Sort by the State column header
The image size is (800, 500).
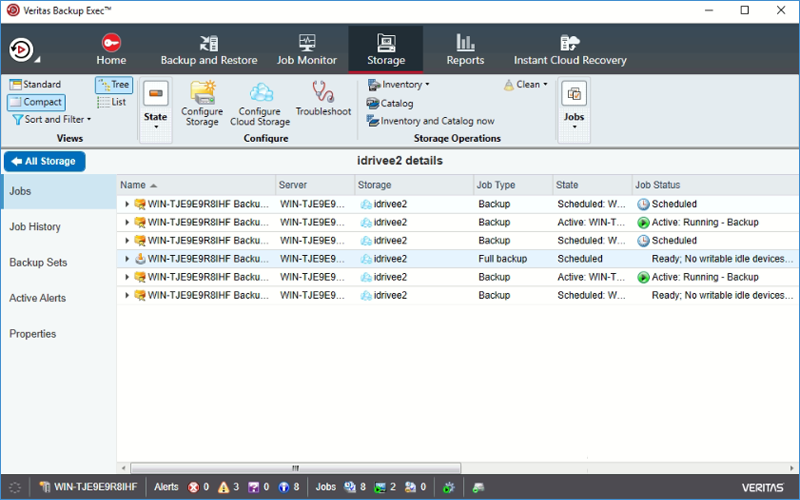[x=592, y=185]
